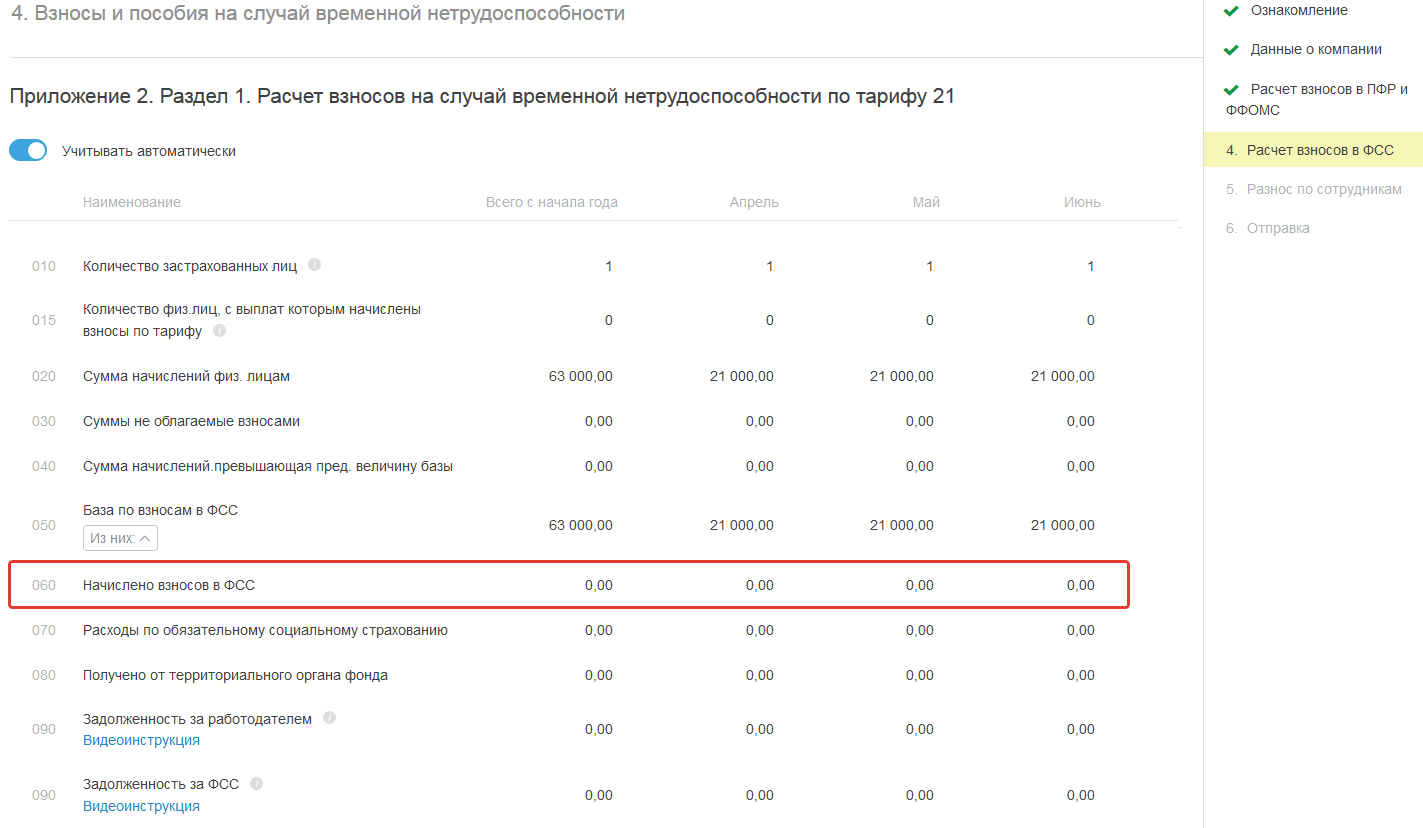Image resolution: width=1423 pixels, height=828 pixels.
Task: Click the Сумма начислений физ. лицам label
Action: [x=187, y=377]
